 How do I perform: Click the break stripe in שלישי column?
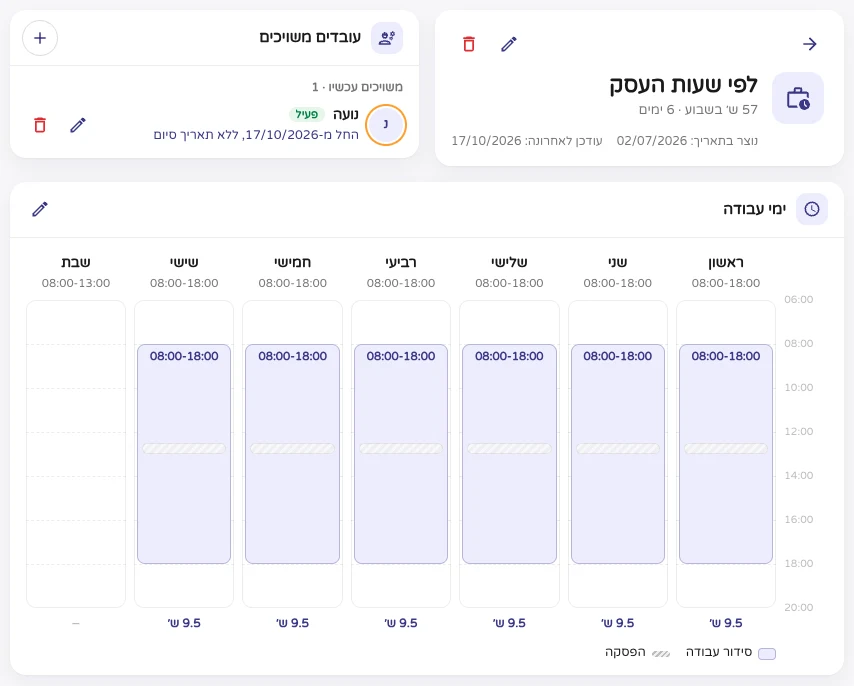tap(509, 449)
